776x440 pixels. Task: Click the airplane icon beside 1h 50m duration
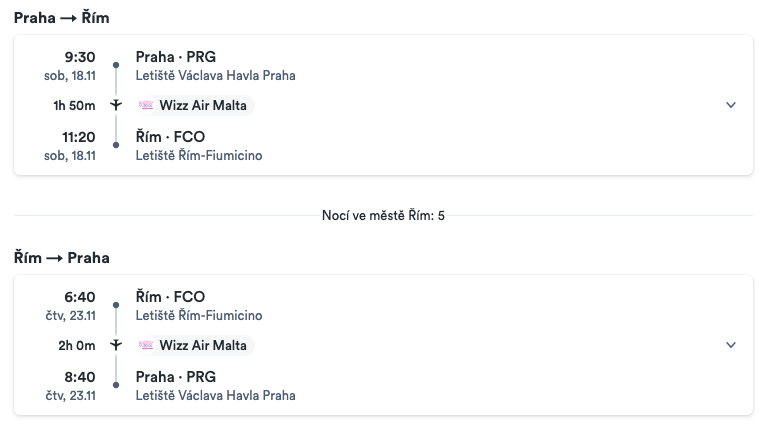click(116, 105)
